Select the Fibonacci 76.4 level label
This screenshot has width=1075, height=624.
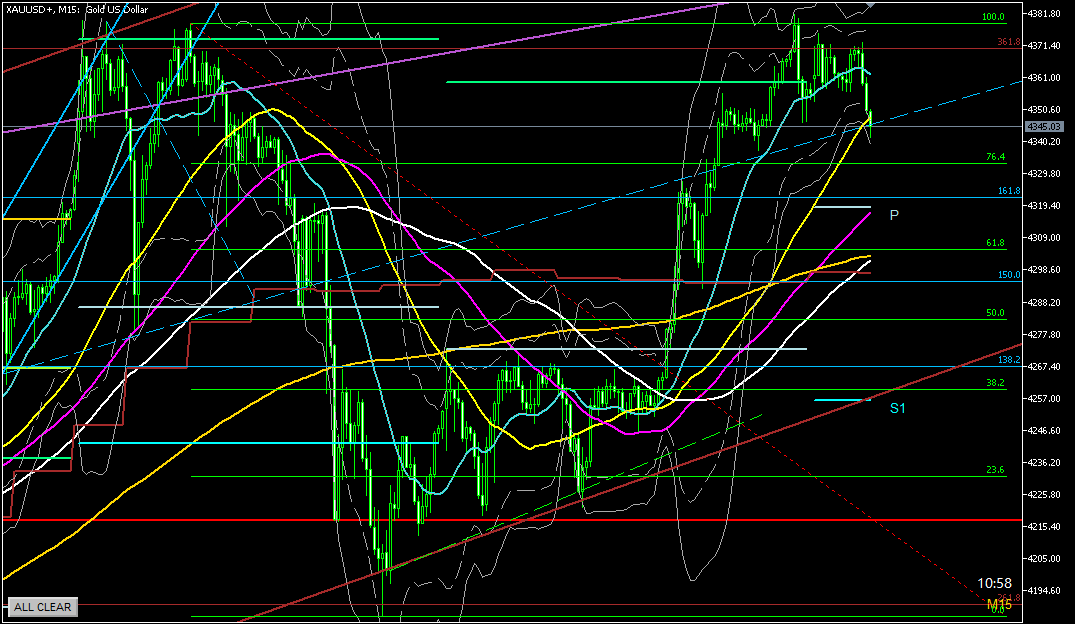click(x=994, y=157)
